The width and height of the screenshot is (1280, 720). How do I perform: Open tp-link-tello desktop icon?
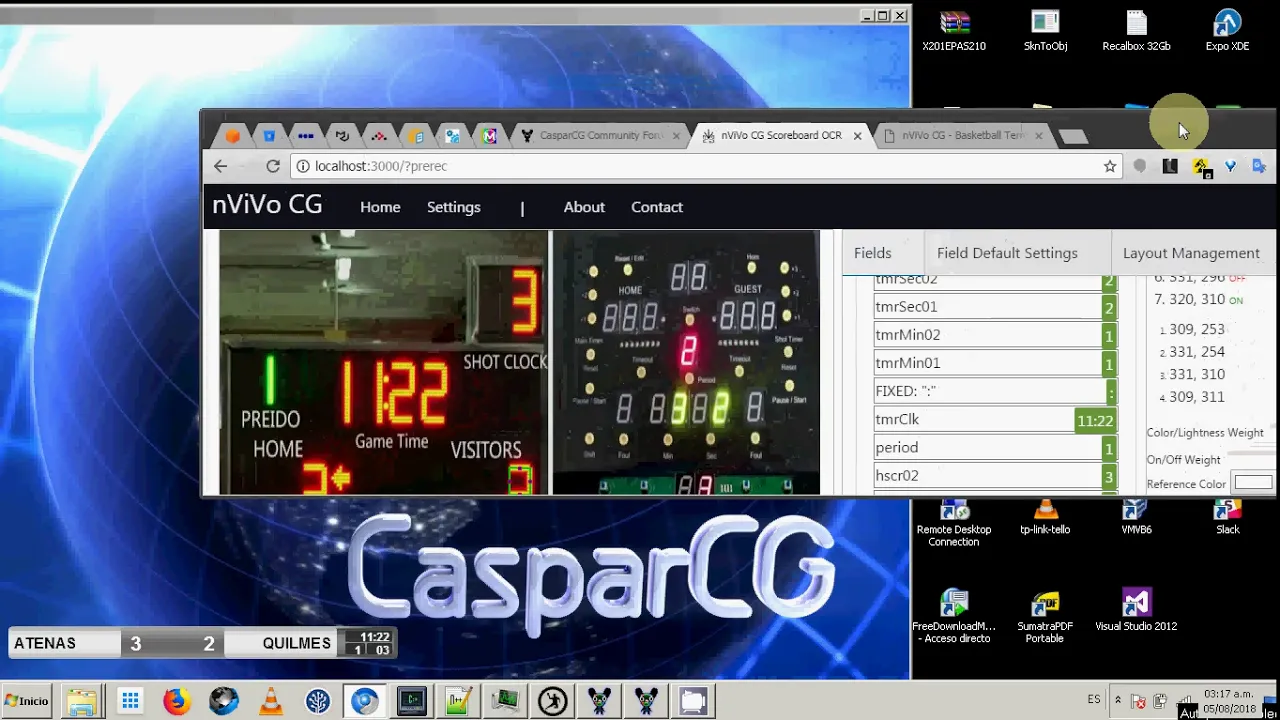coord(1045,515)
